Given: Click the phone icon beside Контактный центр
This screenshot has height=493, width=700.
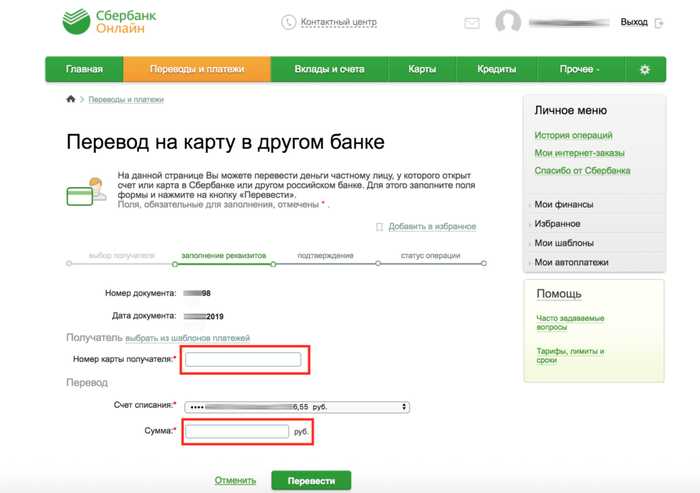Looking at the screenshot, I should pyautogui.click(x=288, y=22).
